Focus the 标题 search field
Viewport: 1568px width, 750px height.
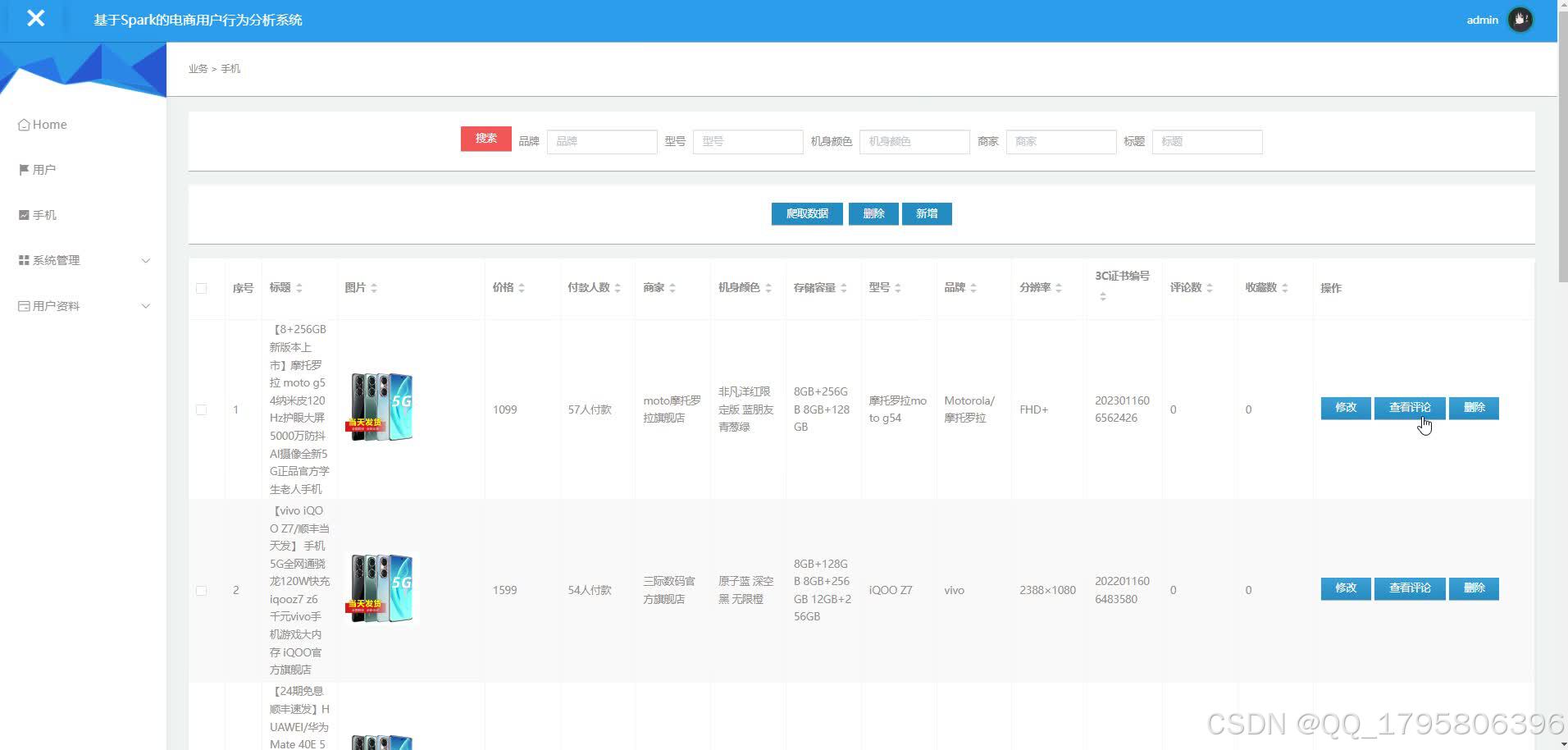[1207, 142]
